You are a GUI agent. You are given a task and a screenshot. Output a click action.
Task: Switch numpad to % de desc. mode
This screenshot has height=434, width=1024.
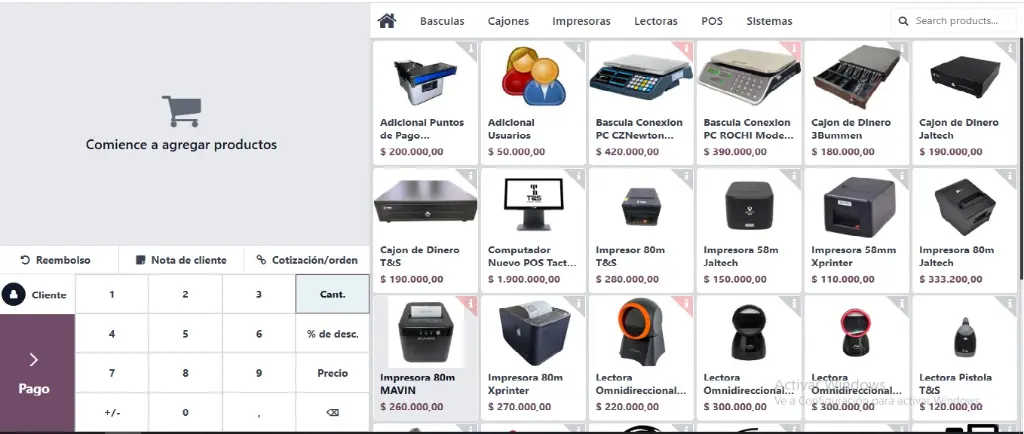coord(332,334)
